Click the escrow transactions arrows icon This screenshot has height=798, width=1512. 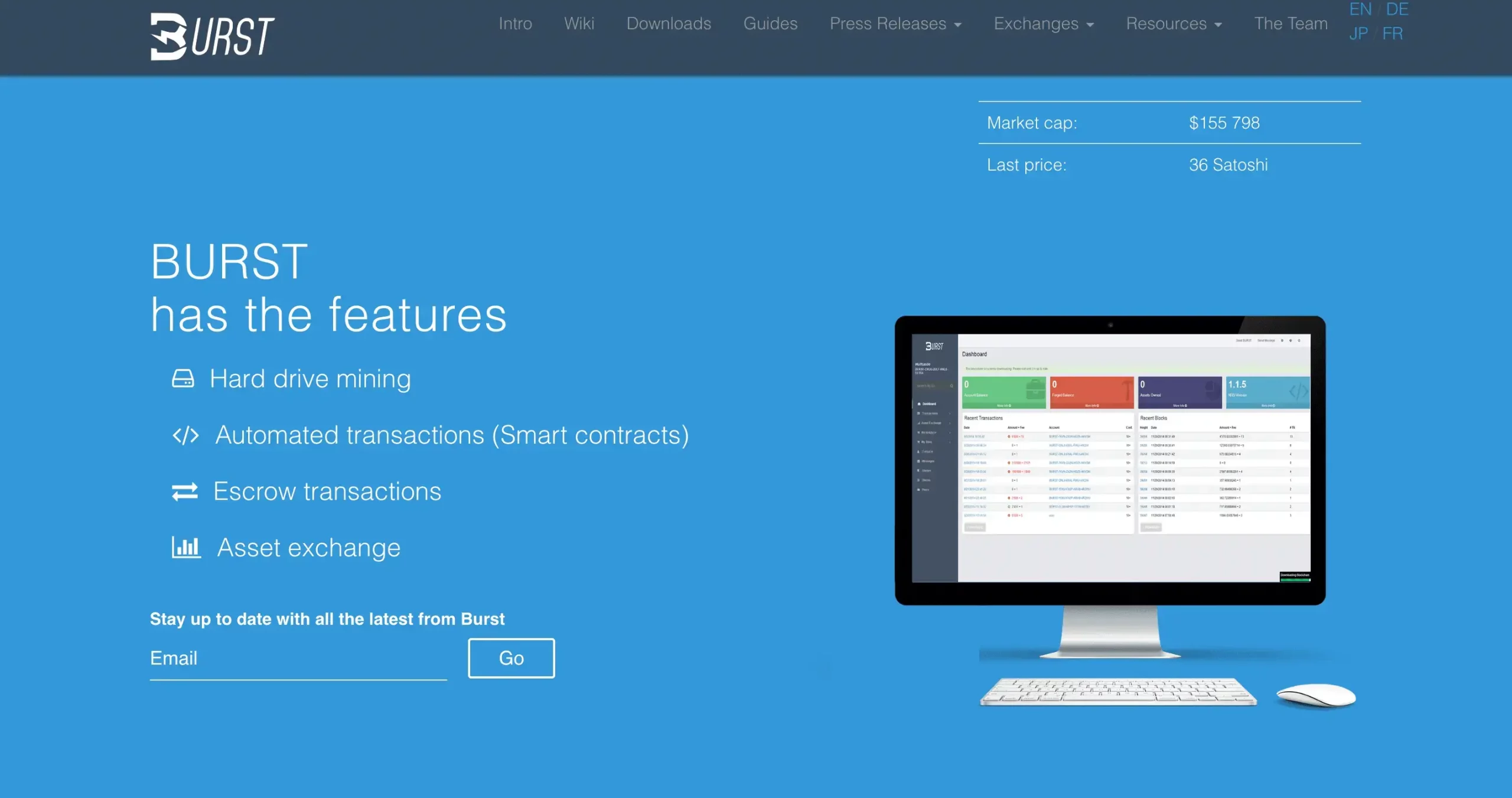point(184,491)
